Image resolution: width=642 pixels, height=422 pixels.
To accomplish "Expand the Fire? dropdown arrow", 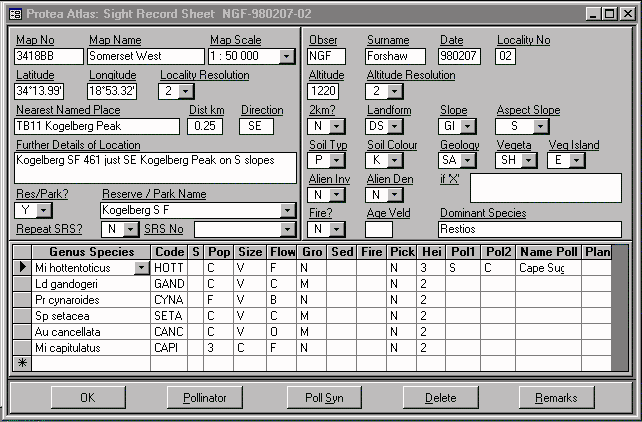I will coord(338,230).
